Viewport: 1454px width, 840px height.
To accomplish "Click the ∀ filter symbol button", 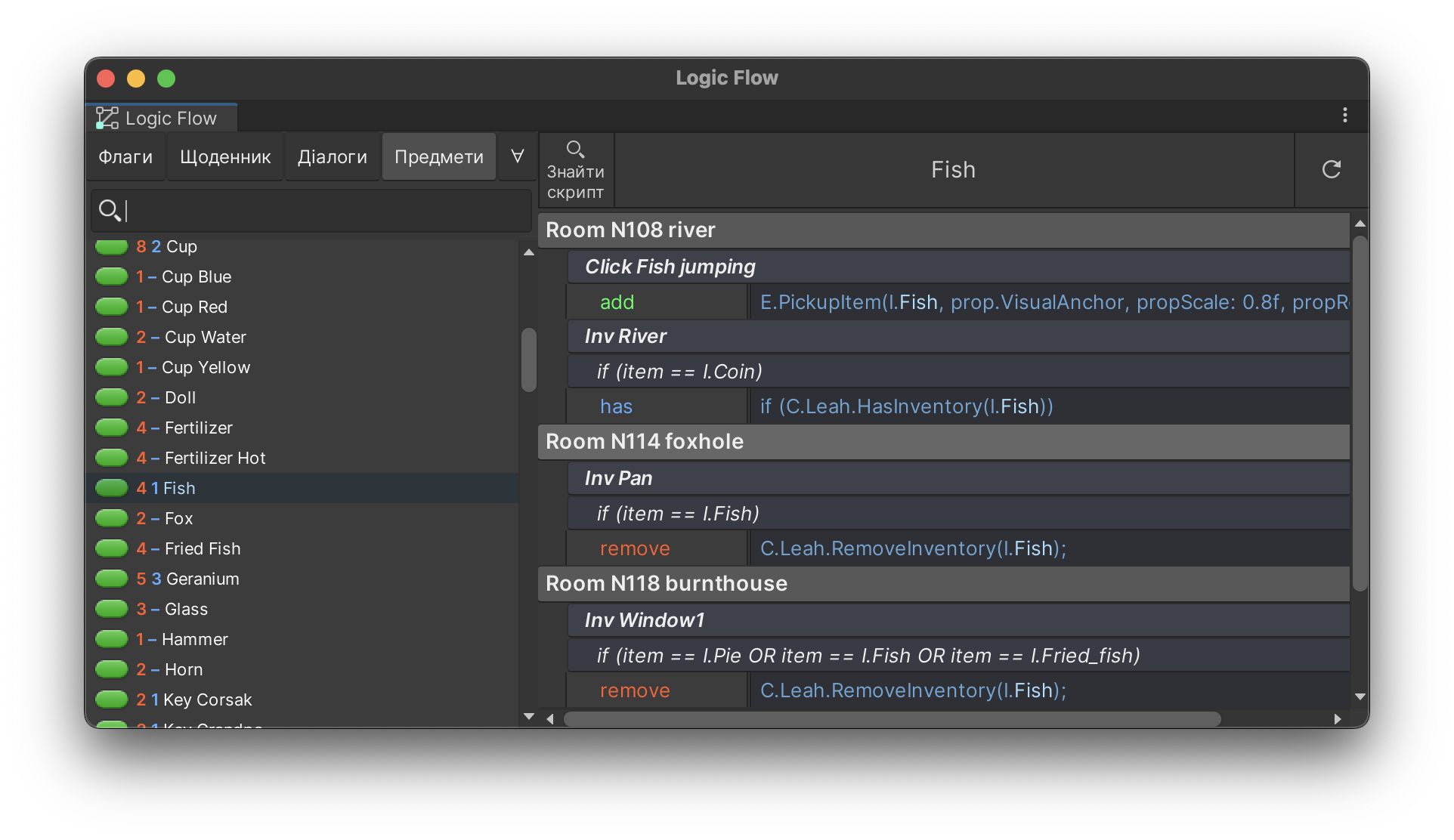I will pos(518,156).
